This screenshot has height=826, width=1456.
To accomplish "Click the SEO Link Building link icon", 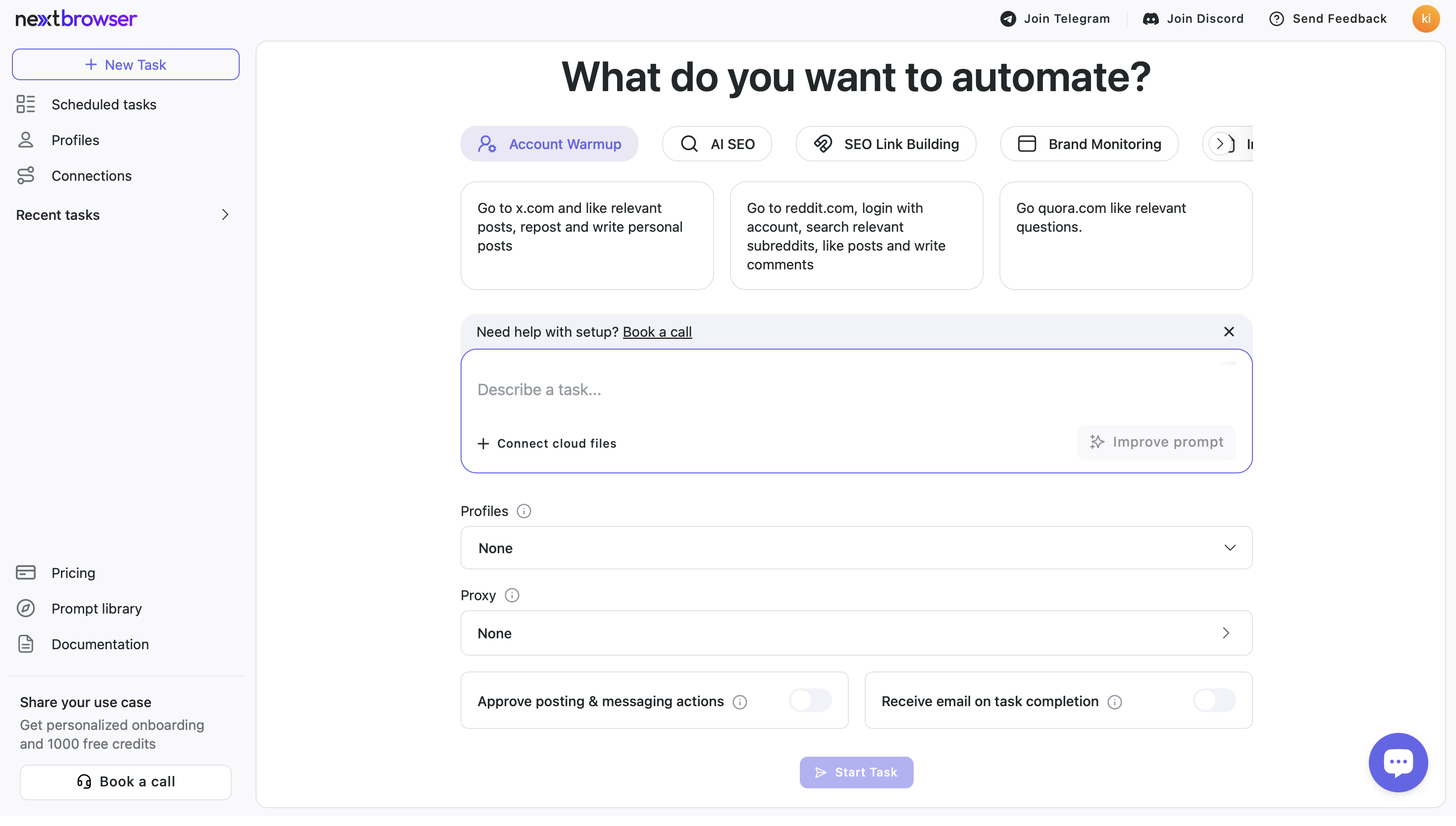I will tap(823, 144).
